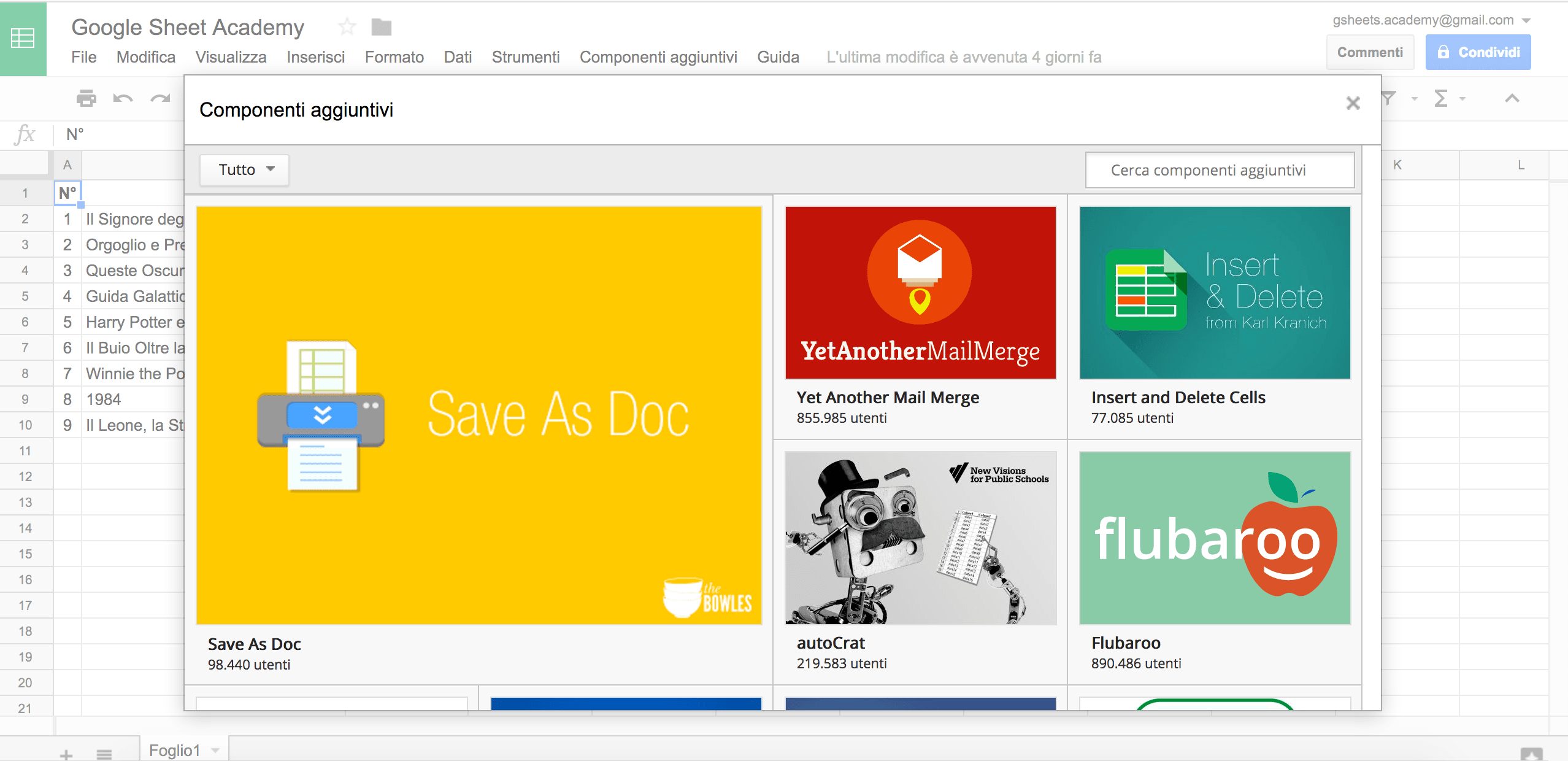Open Commenti

click(x=1370, y=52)
